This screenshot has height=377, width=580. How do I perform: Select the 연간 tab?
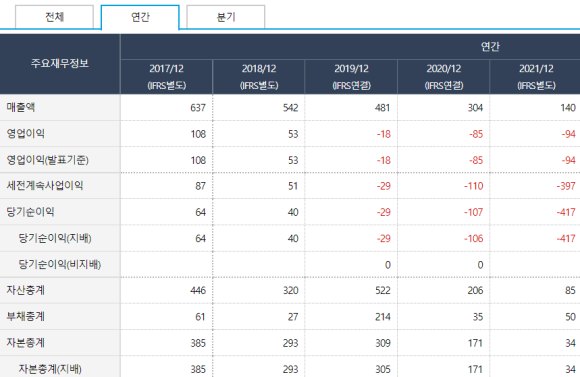point(140,17)
